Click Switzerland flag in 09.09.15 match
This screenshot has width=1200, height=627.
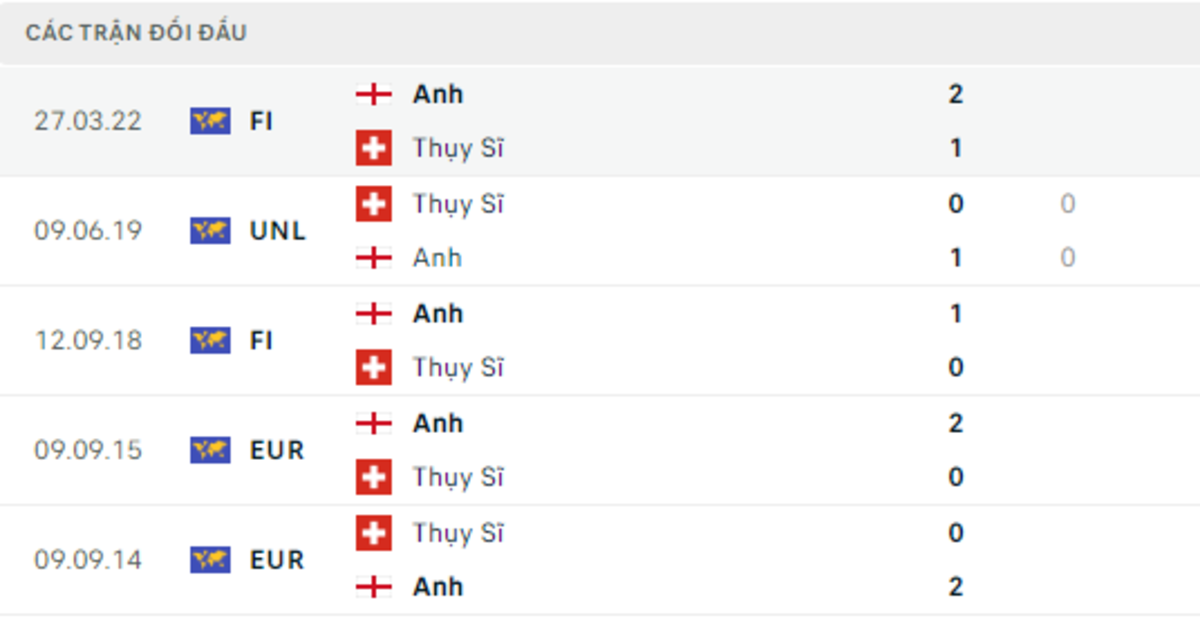pos(374,477)
